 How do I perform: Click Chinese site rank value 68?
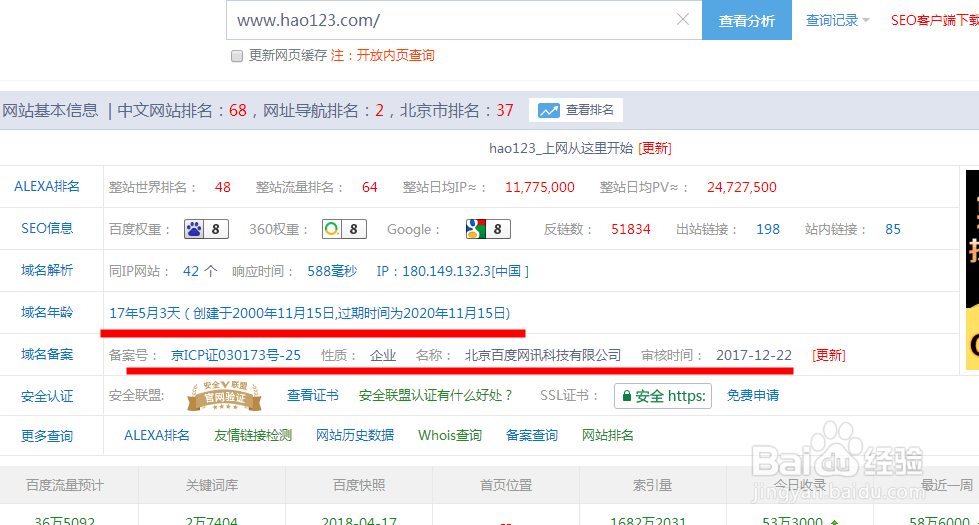238,110
